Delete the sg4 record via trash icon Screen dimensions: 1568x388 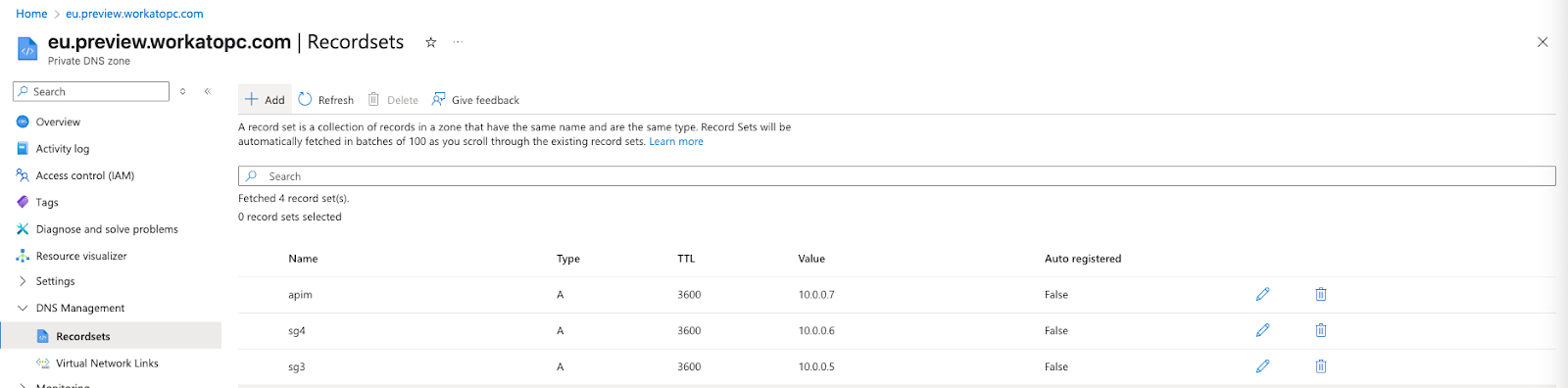[1321, 330]
